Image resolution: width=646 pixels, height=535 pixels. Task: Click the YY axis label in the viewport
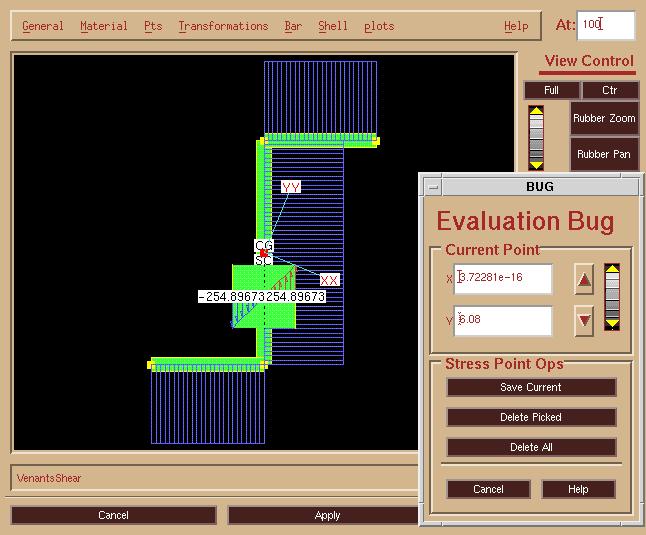pos(290,187)
